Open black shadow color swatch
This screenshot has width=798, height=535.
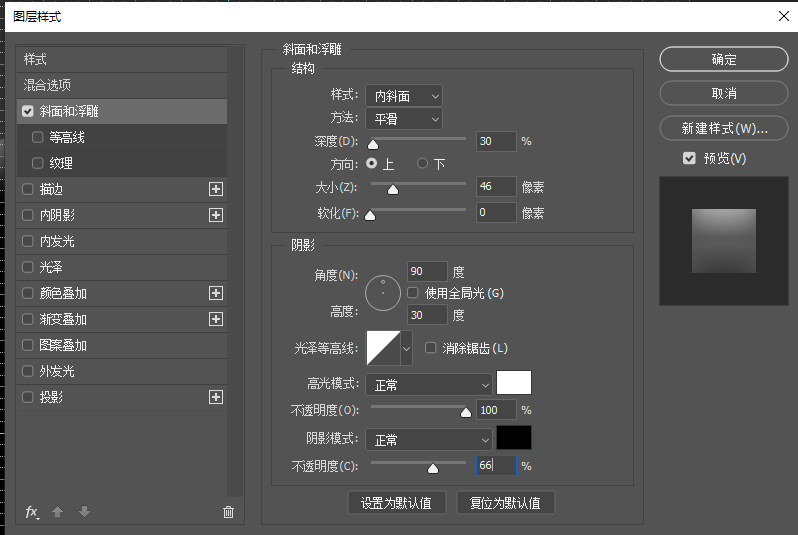[514, 438]
